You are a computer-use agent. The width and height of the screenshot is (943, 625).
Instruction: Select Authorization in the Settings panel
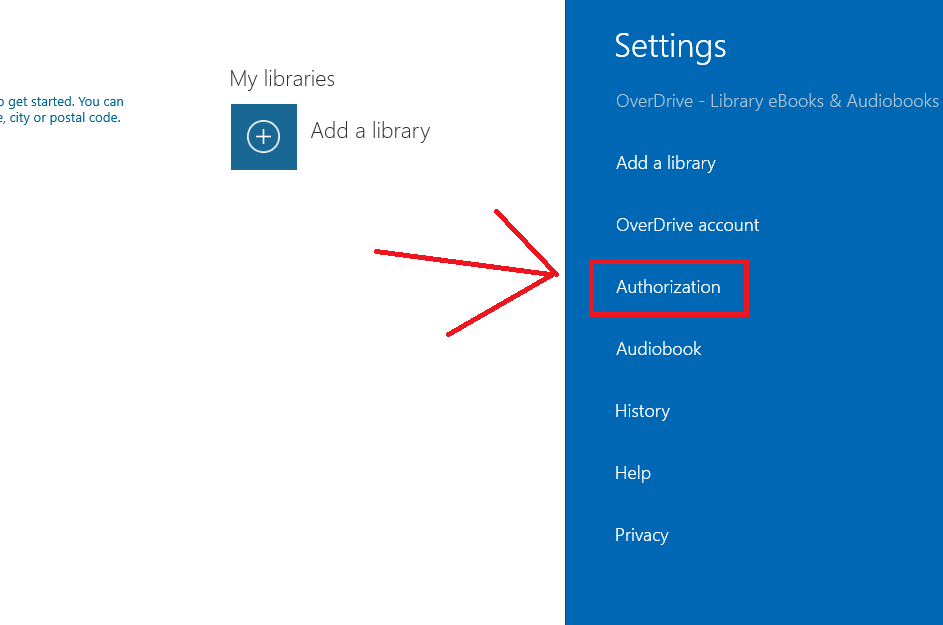pyautogui.click(x=668, y=287)
